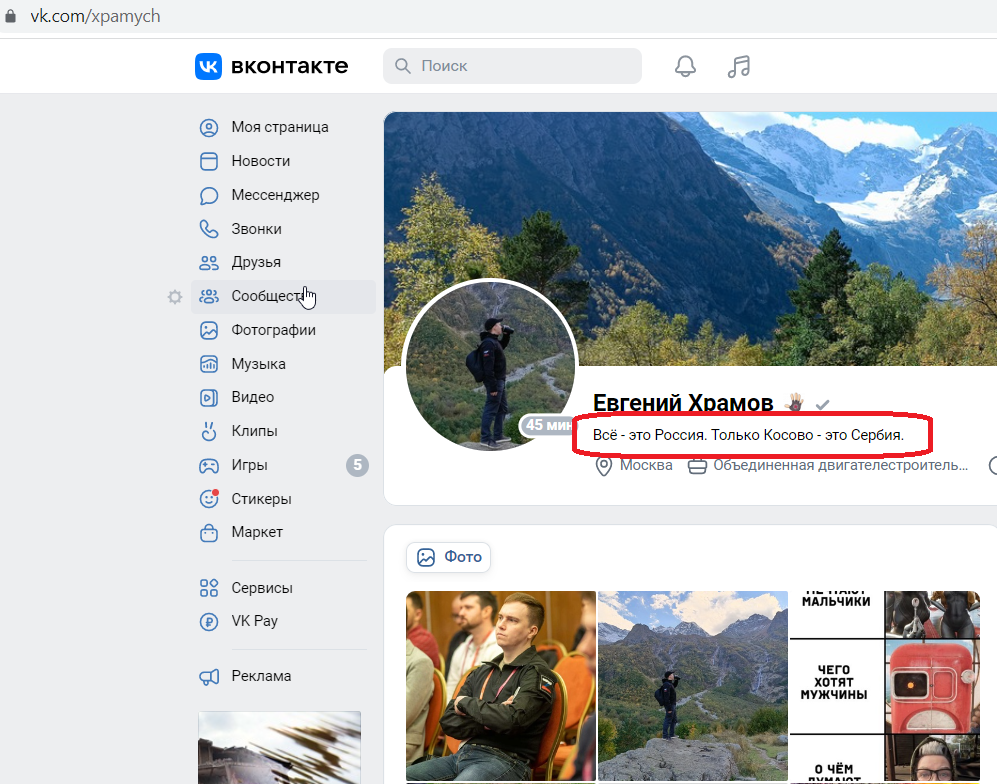Open notifications bell icon
This screenshot has height=784, width=997.
click(x=685, y=66)
